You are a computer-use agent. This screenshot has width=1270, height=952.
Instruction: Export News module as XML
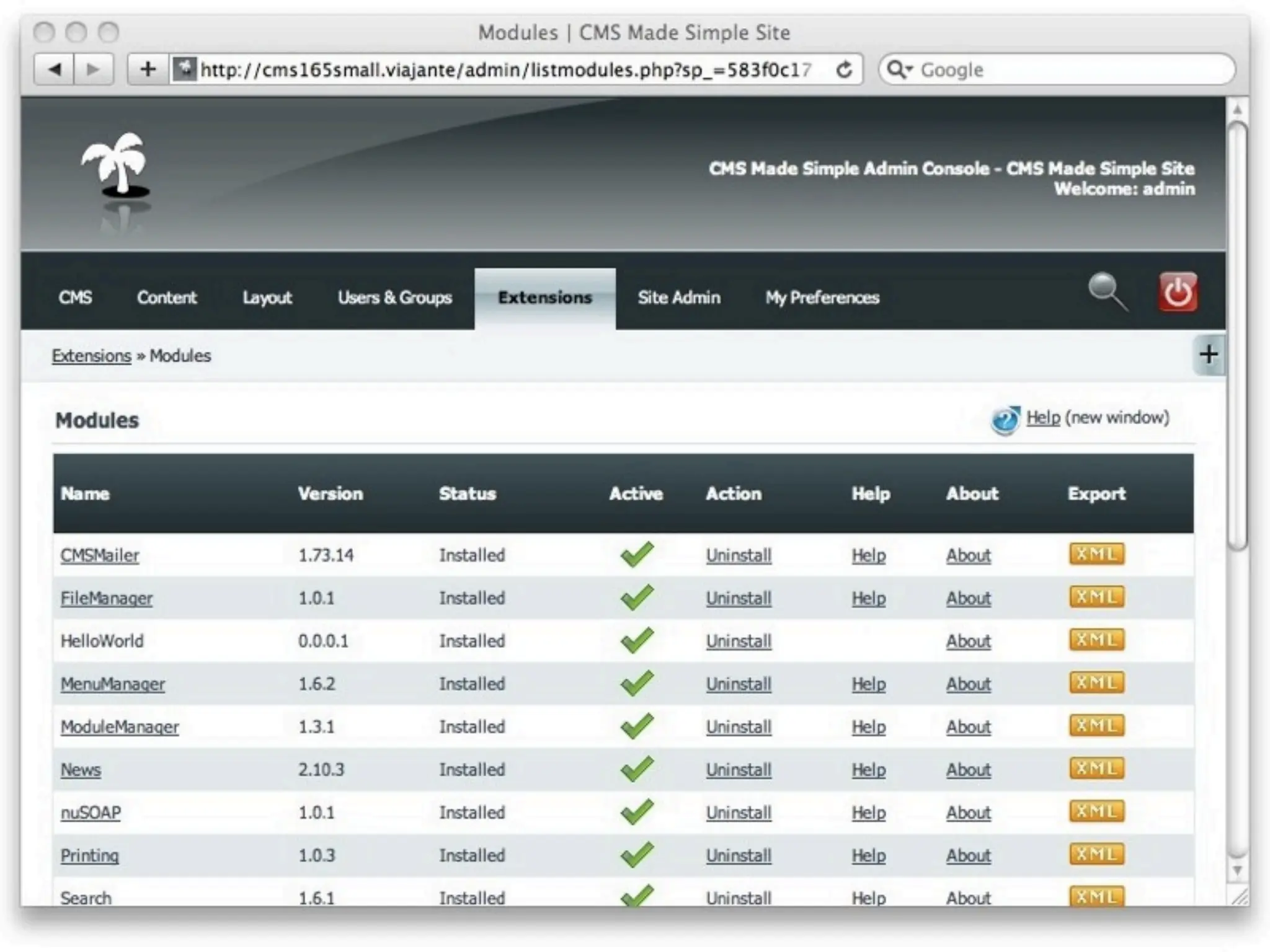[1096, 768]
